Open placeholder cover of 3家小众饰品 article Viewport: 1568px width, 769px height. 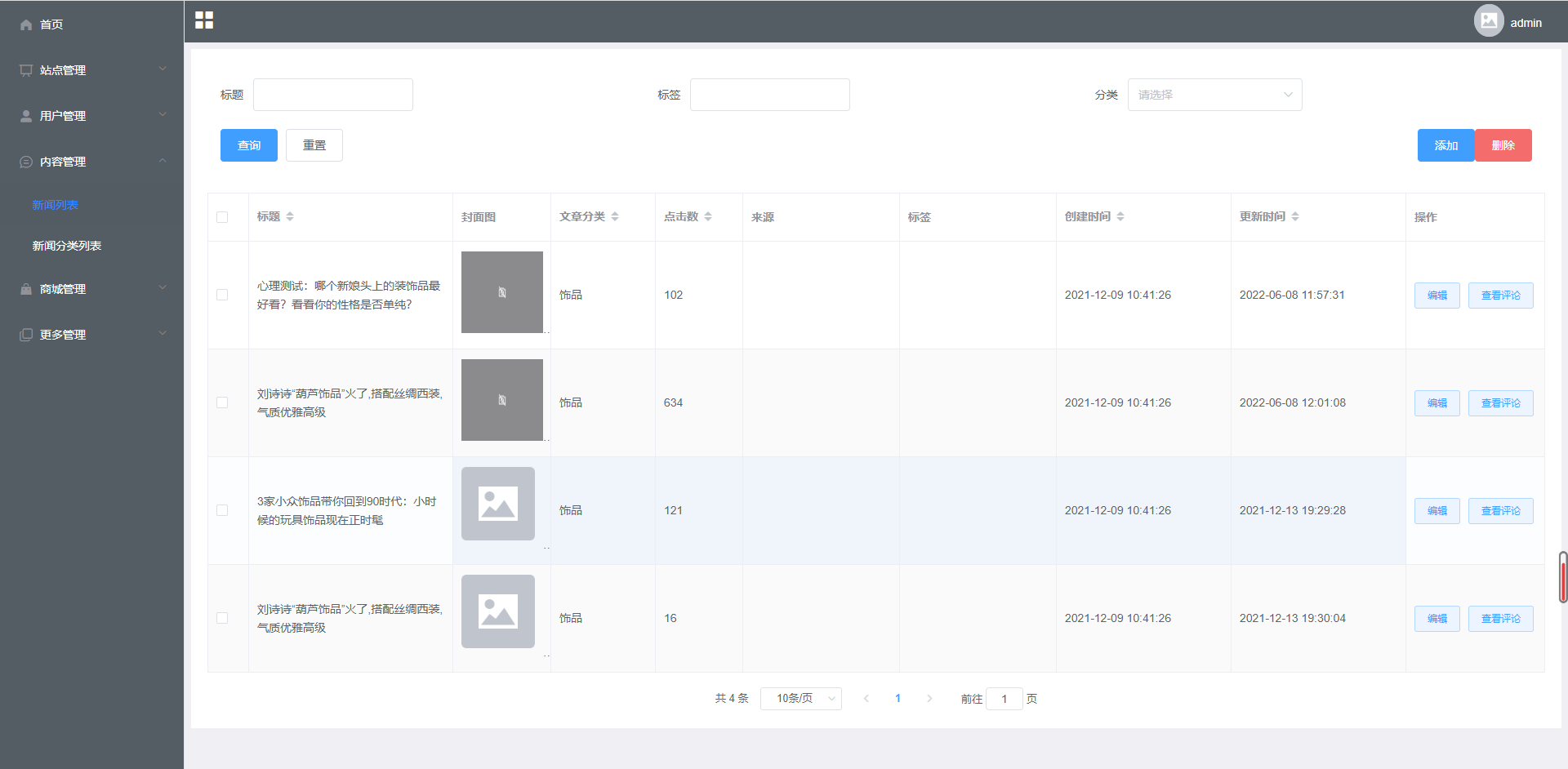click(x=498, y=504)
